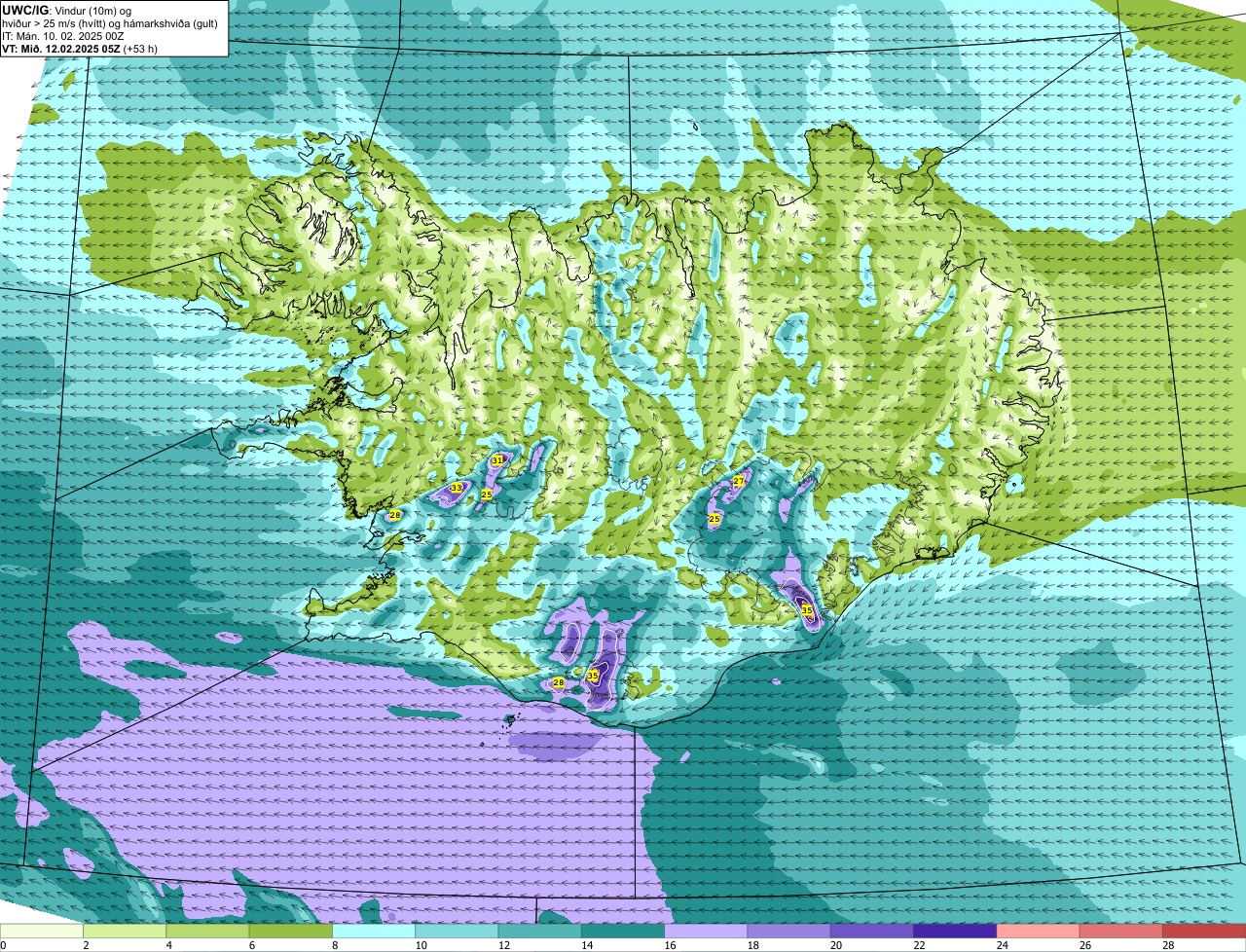Click the red legend swatch above 28 m/s
The width and height of the screenshot is (1246, 952).
pyautogui.click(x=1204, y=932)
